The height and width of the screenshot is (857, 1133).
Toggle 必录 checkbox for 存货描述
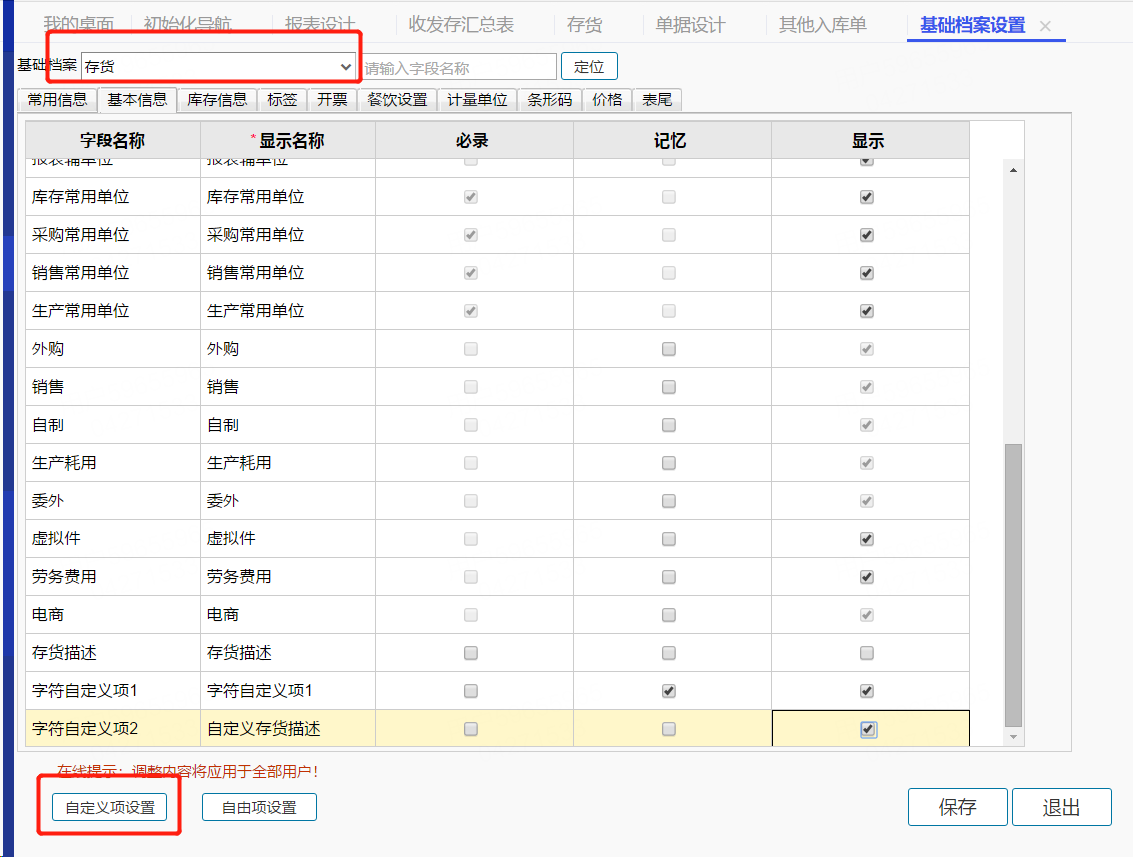click(x=471, y=653)
